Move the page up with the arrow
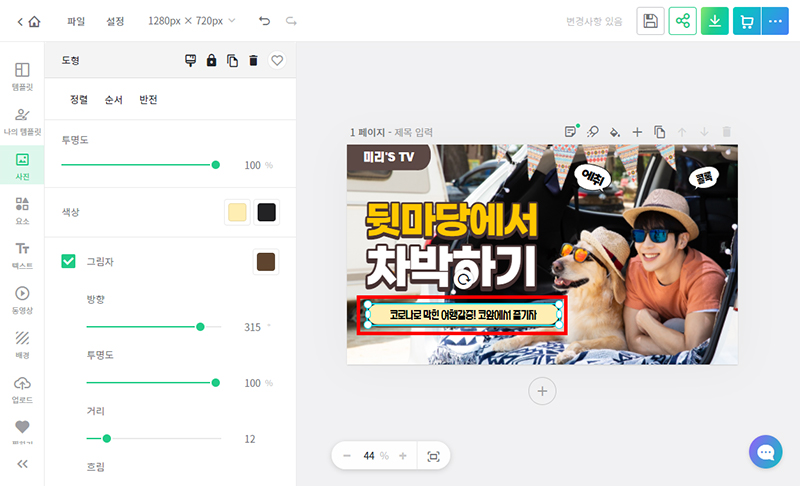The height and width of the screenshot is (486, 800). pos(682,132)
